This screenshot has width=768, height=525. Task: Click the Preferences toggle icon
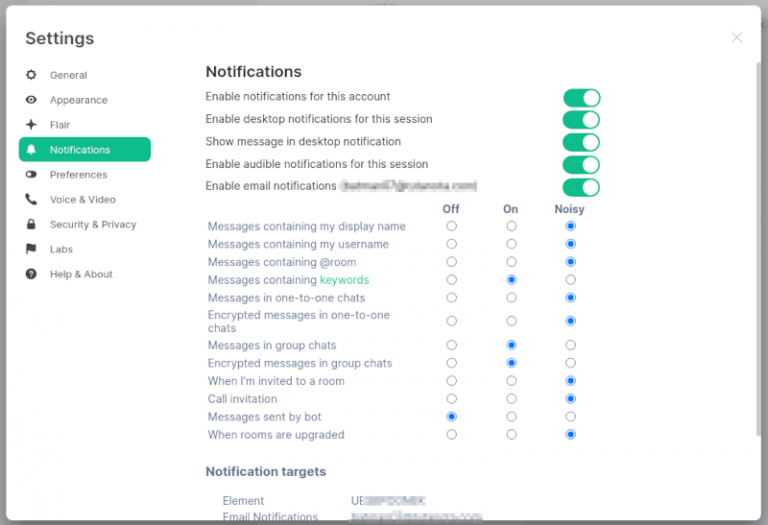(x=31, y=175)
